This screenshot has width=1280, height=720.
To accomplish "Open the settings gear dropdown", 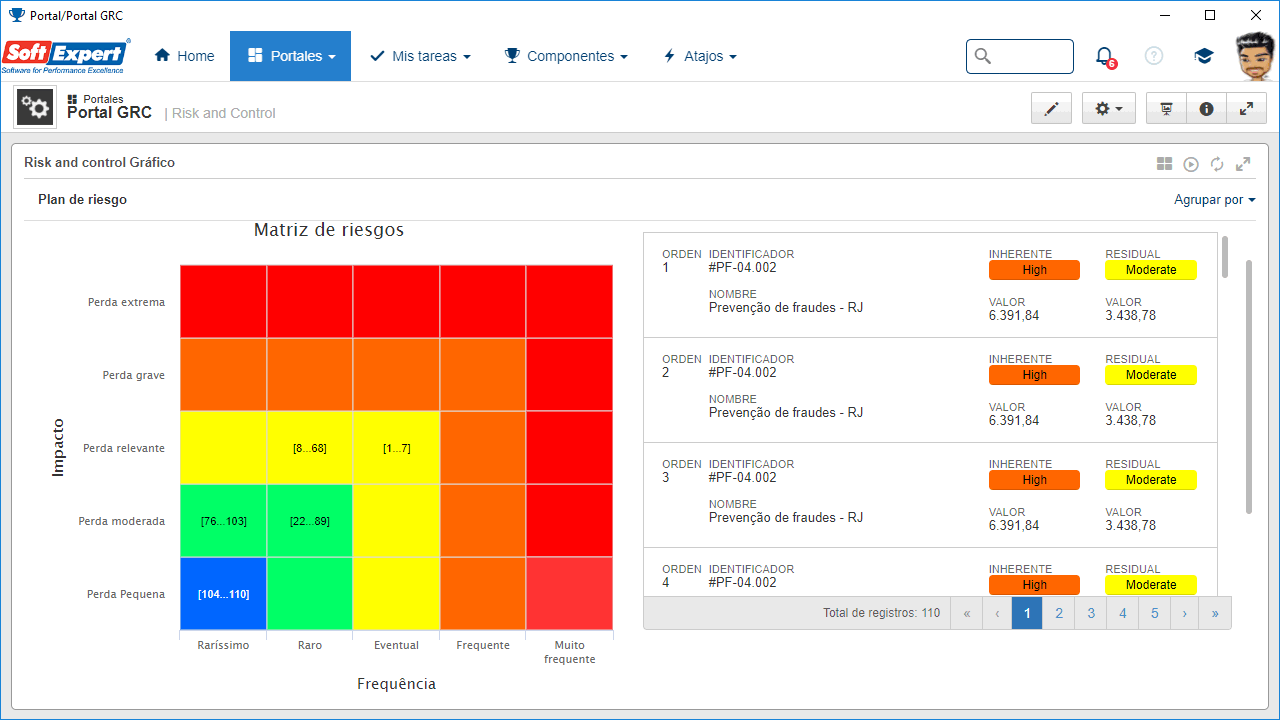I will pyautogui.click(x=1109, y=109).
